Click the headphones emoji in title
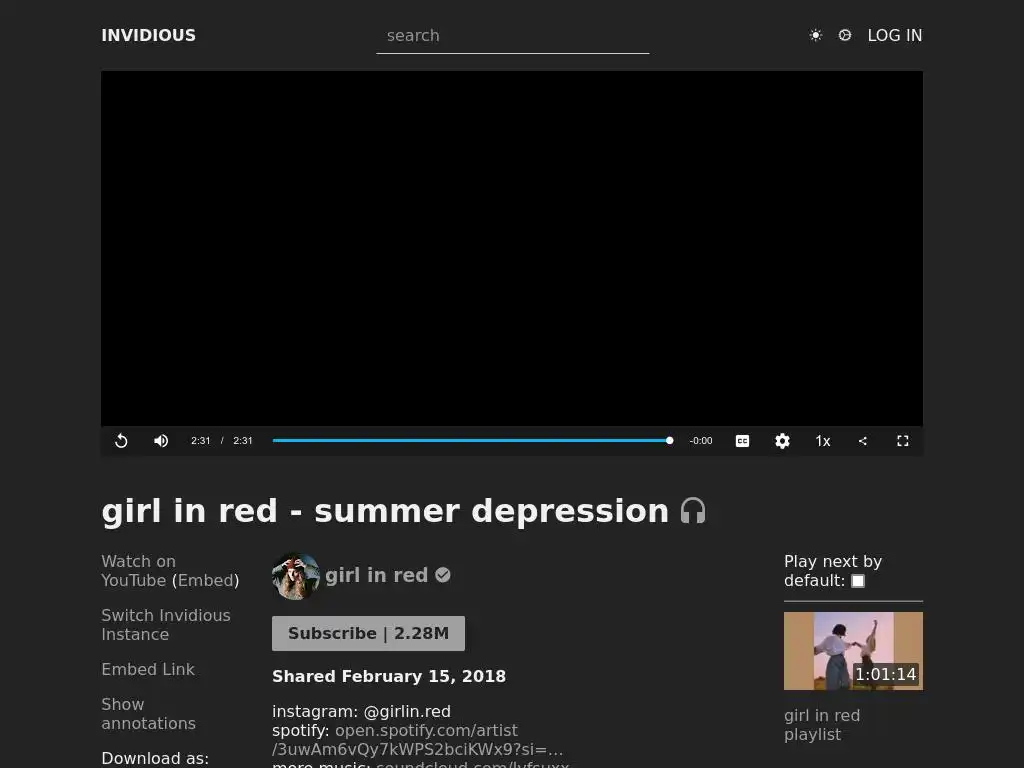 693,511
